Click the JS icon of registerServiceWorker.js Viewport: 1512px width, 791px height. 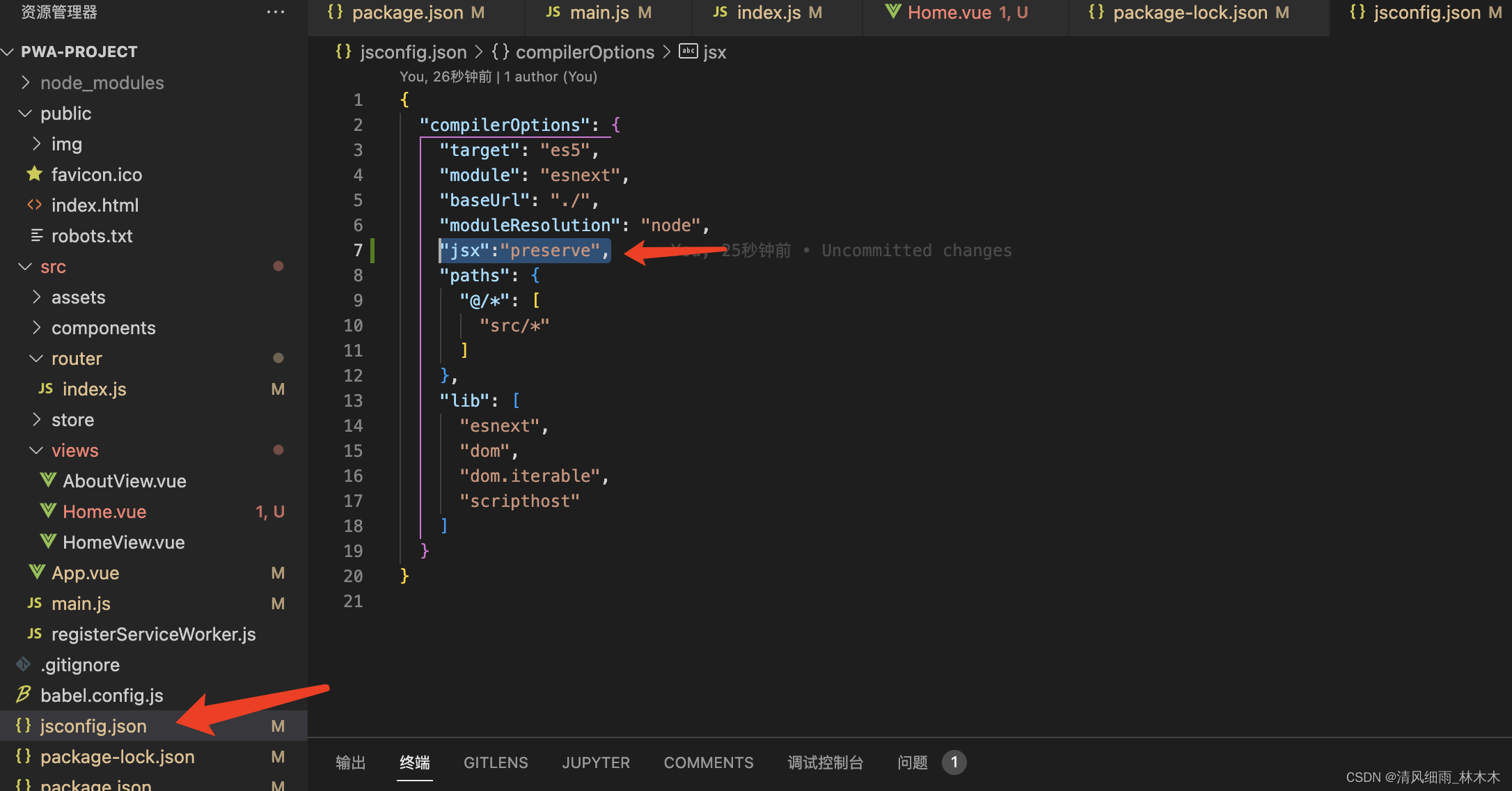coord(35,634)
